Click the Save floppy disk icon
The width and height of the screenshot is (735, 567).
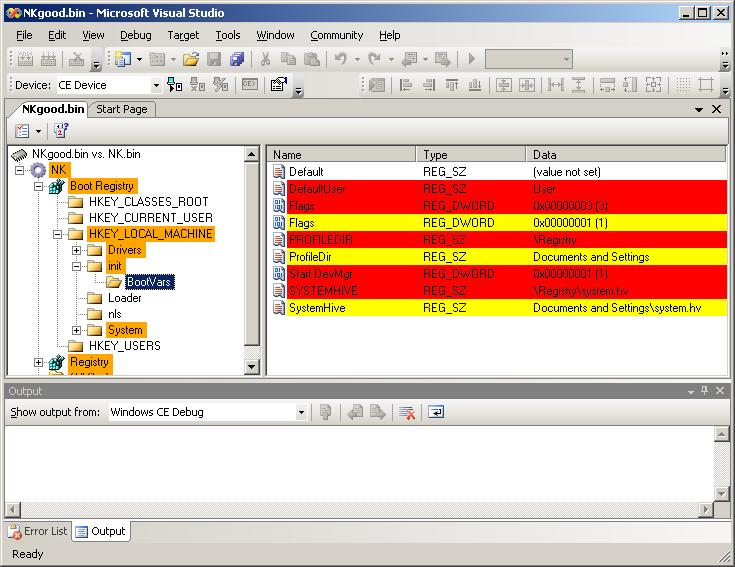[x=214, y=59]
